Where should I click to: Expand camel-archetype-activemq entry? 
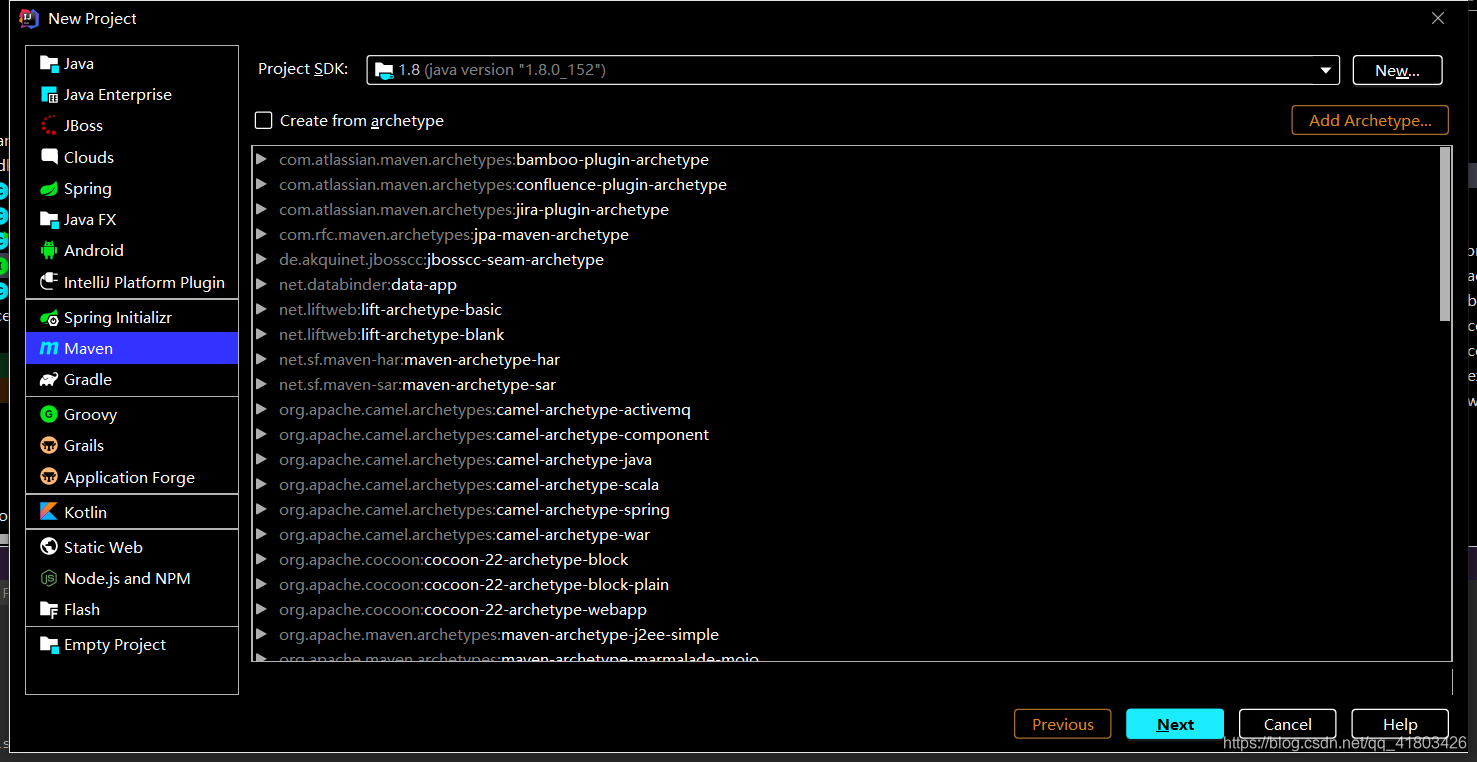[261, 410]
